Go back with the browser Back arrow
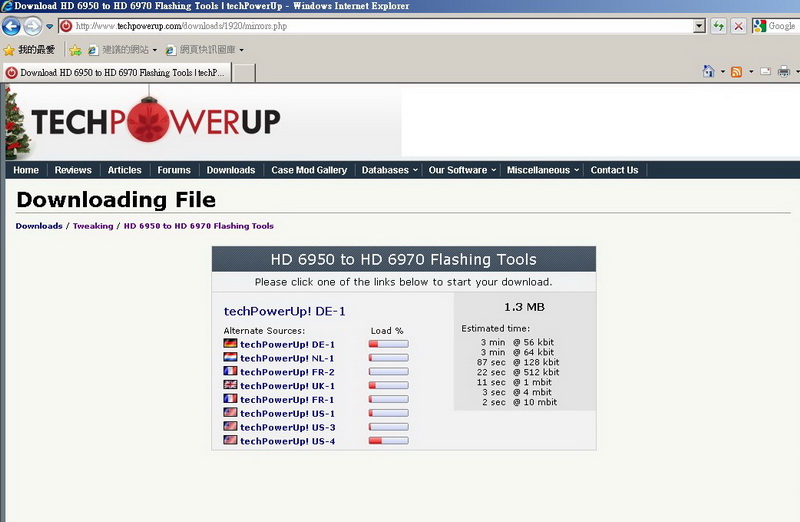This screenshot has width=800, height=522. click(11, 26)
